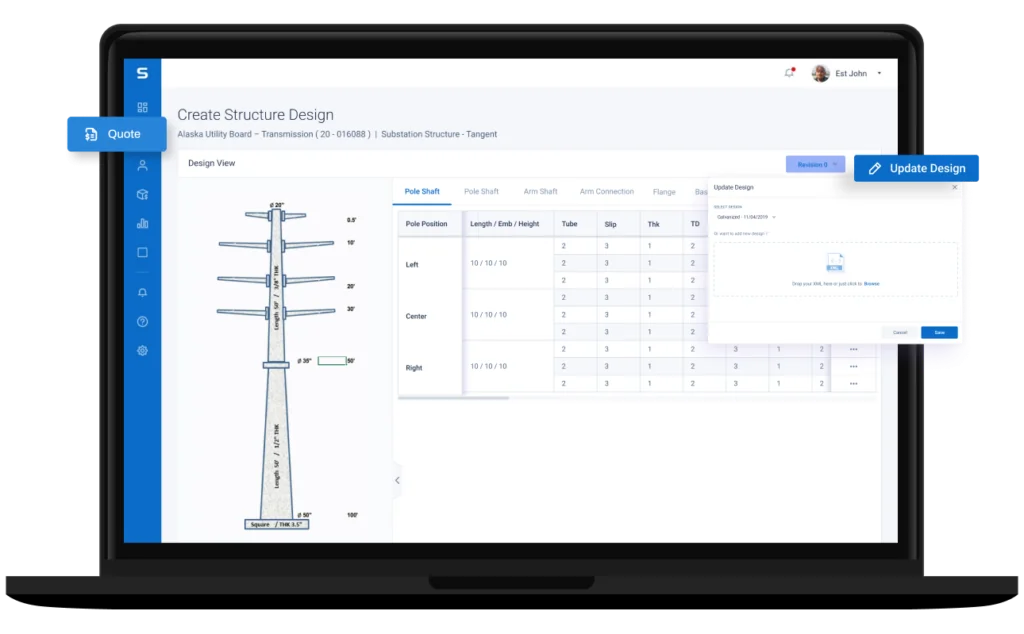The height and width of the screenshot is (634, 1024).
Task: Click the Browse link in upload area
Action: (871, 284)
